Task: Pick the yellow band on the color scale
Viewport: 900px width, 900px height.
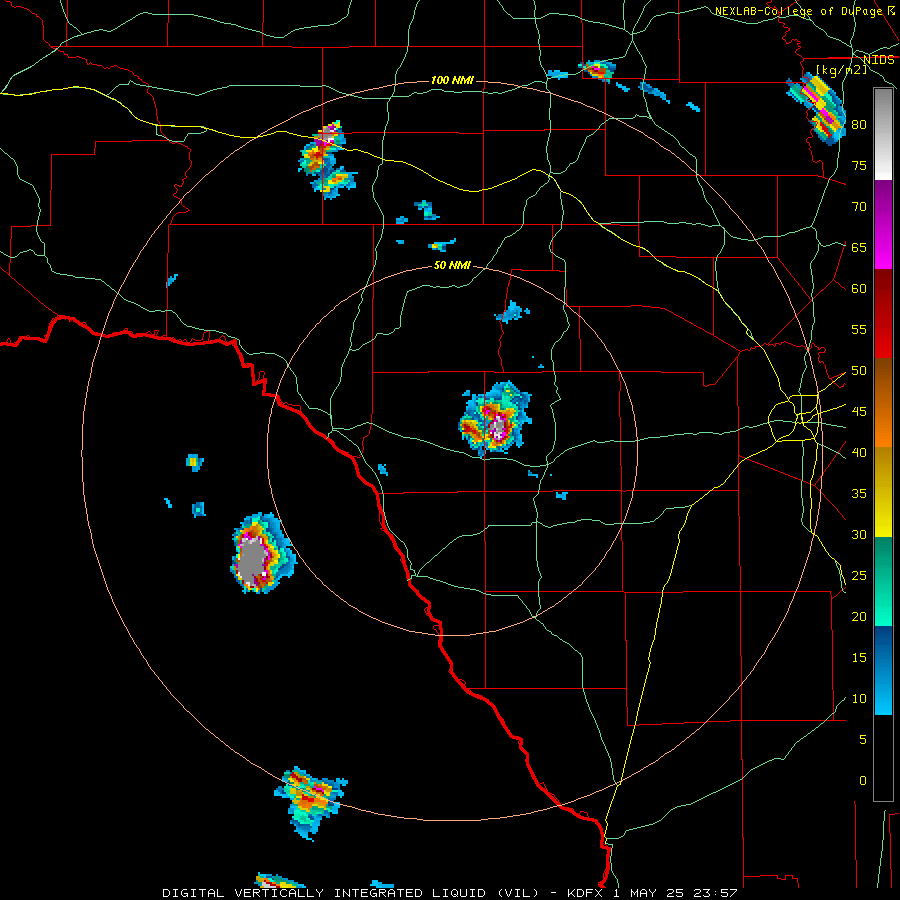Action: click(x=883, y=492)
